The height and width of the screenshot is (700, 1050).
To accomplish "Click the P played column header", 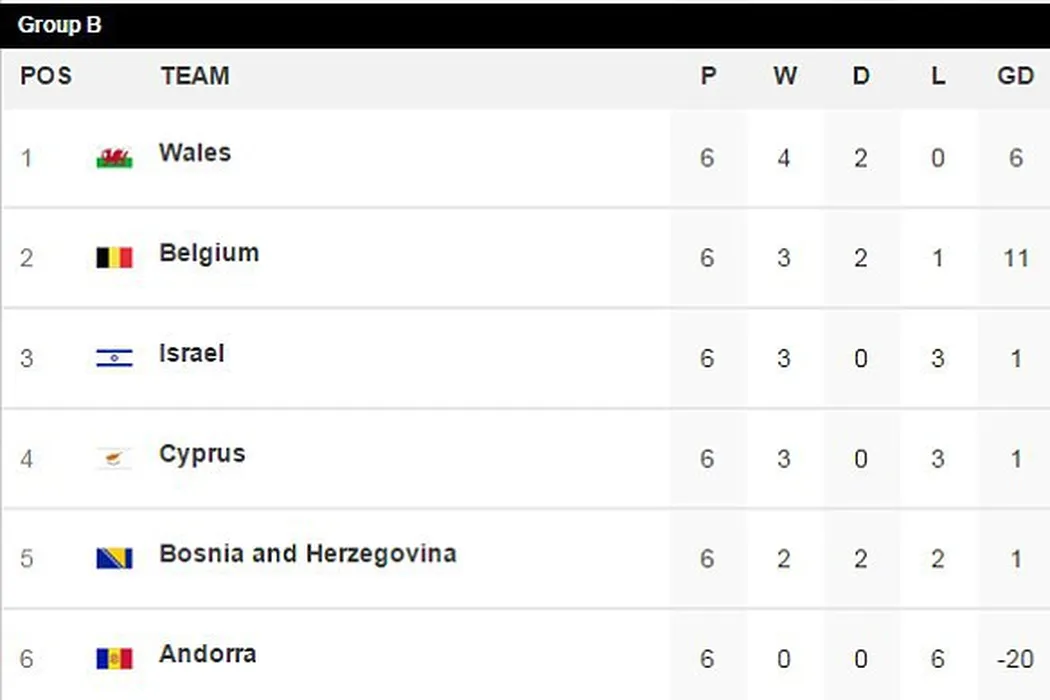I will coord(708,77).
